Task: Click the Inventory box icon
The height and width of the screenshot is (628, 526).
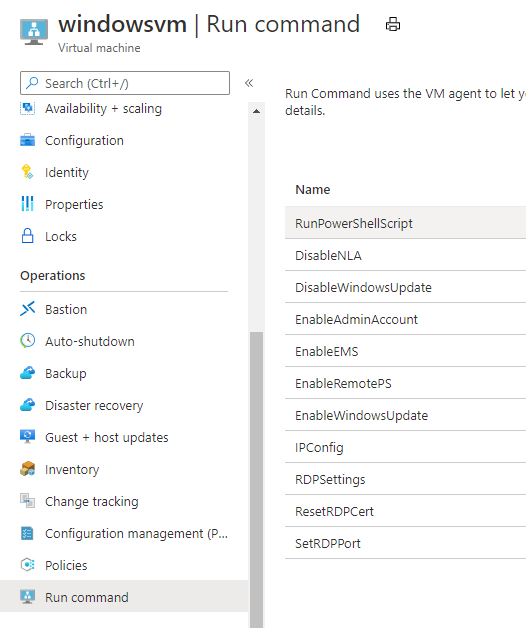Action: tap(28, 469)
